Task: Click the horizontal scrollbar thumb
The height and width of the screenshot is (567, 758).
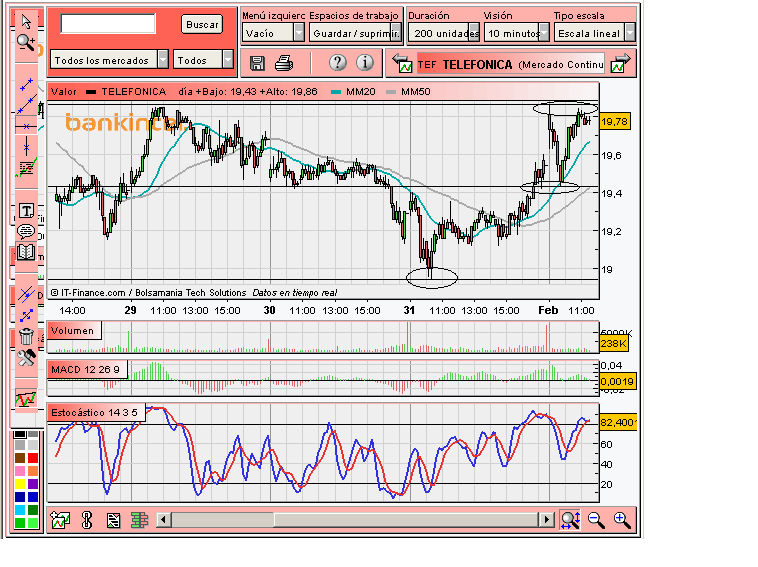Action: point(406,520)
